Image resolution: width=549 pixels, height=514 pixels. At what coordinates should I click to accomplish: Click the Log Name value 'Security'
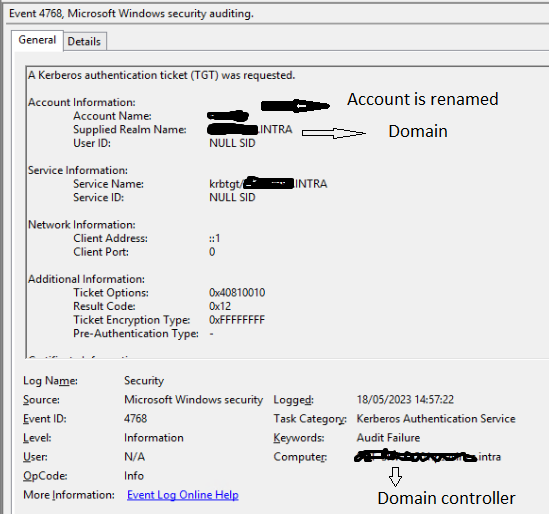[144, 381]
